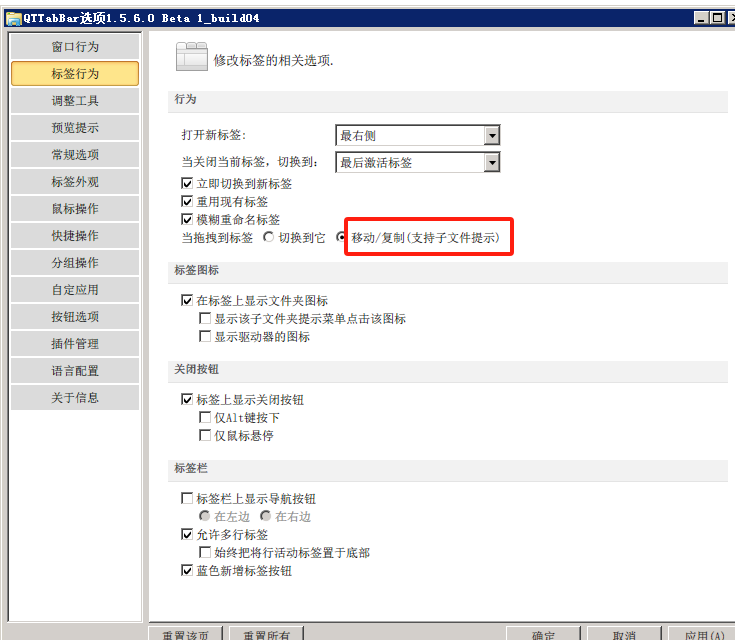Expand the 当关闭当前标签 dropdown arrow
The image size is (735, 640).
pyautogui.click(x=492, y=163)
